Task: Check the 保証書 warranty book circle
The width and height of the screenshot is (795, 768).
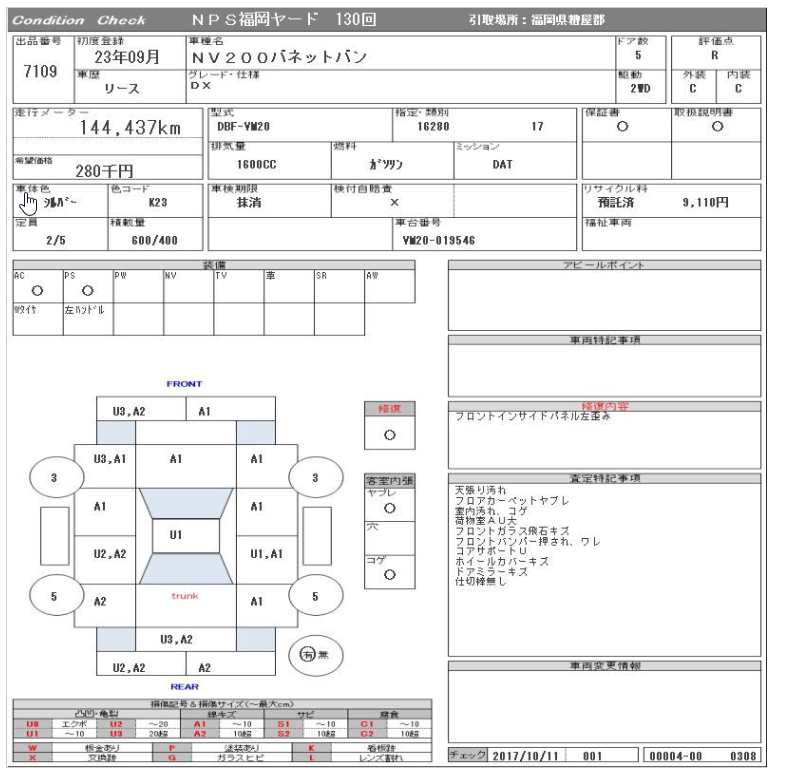Action: coord(623,128)
